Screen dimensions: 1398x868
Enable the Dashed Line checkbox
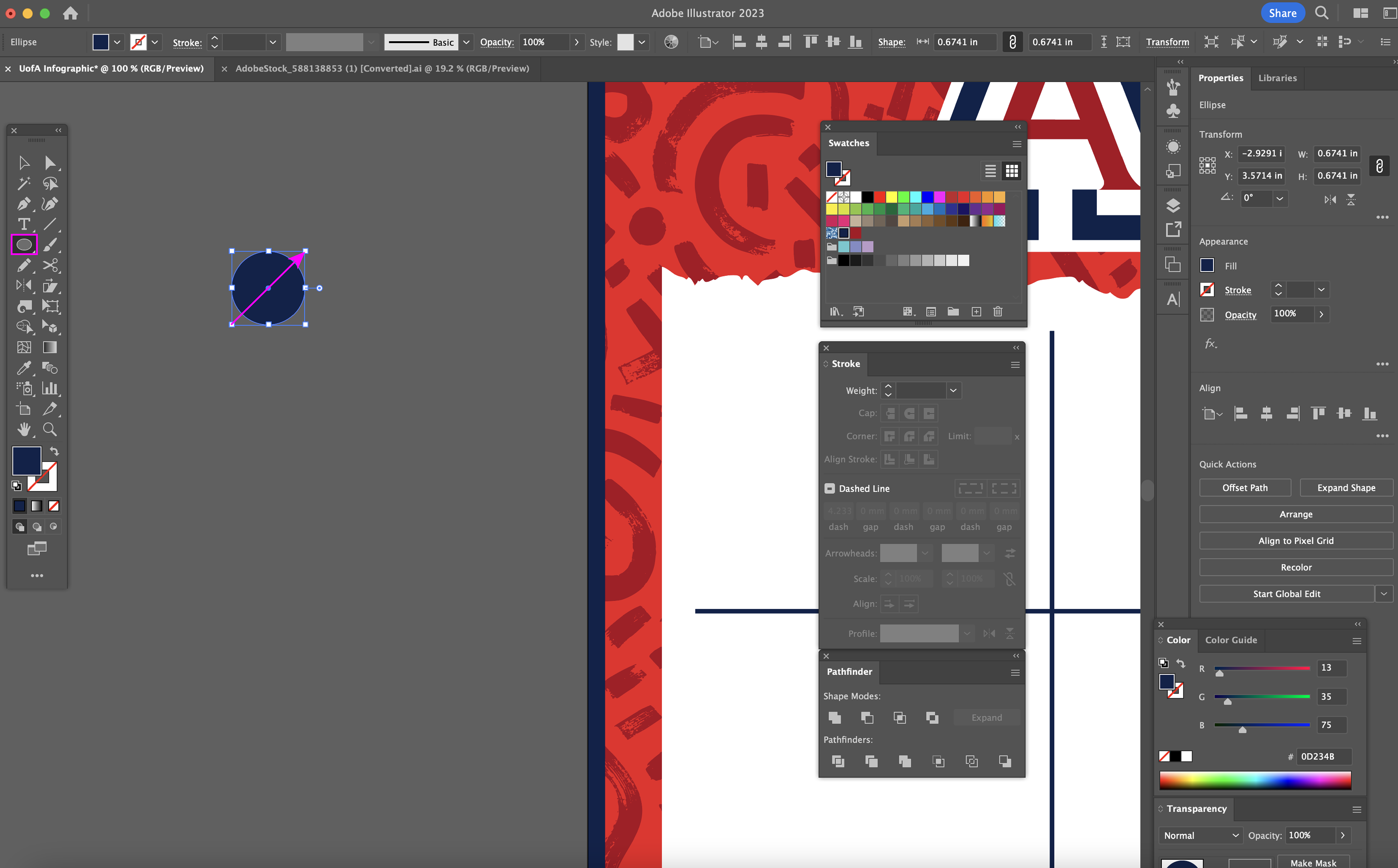click(x=830, y=489)
